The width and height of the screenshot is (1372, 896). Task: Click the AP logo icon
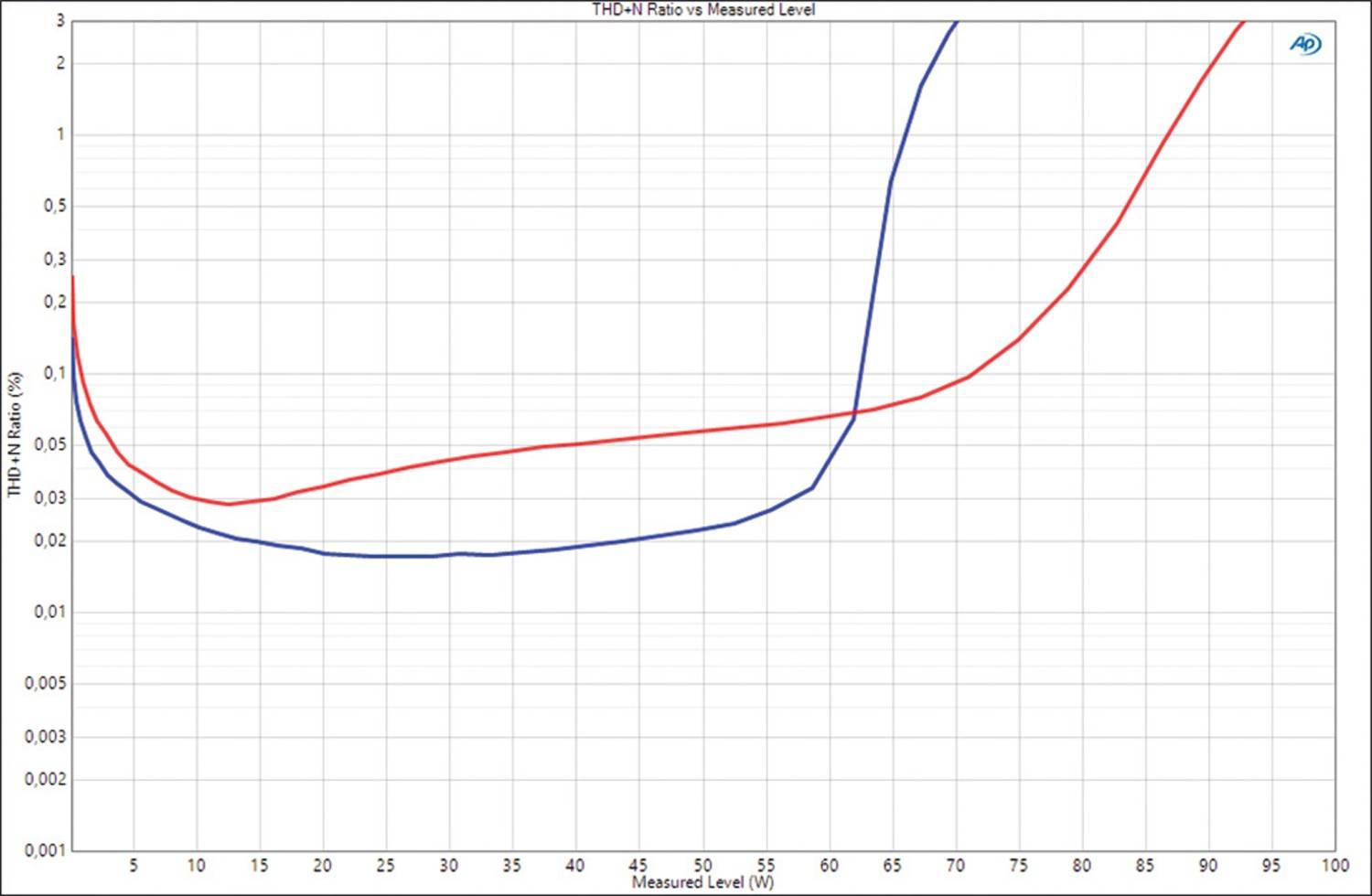1305,44
